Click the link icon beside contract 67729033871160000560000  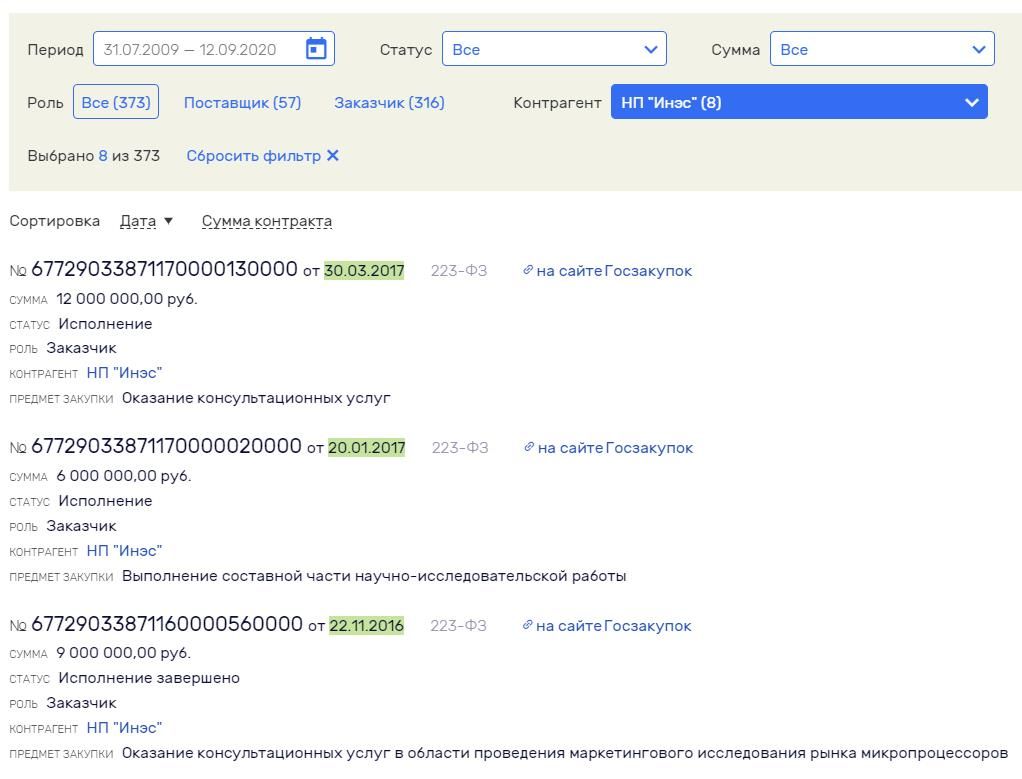click(528, 625)
